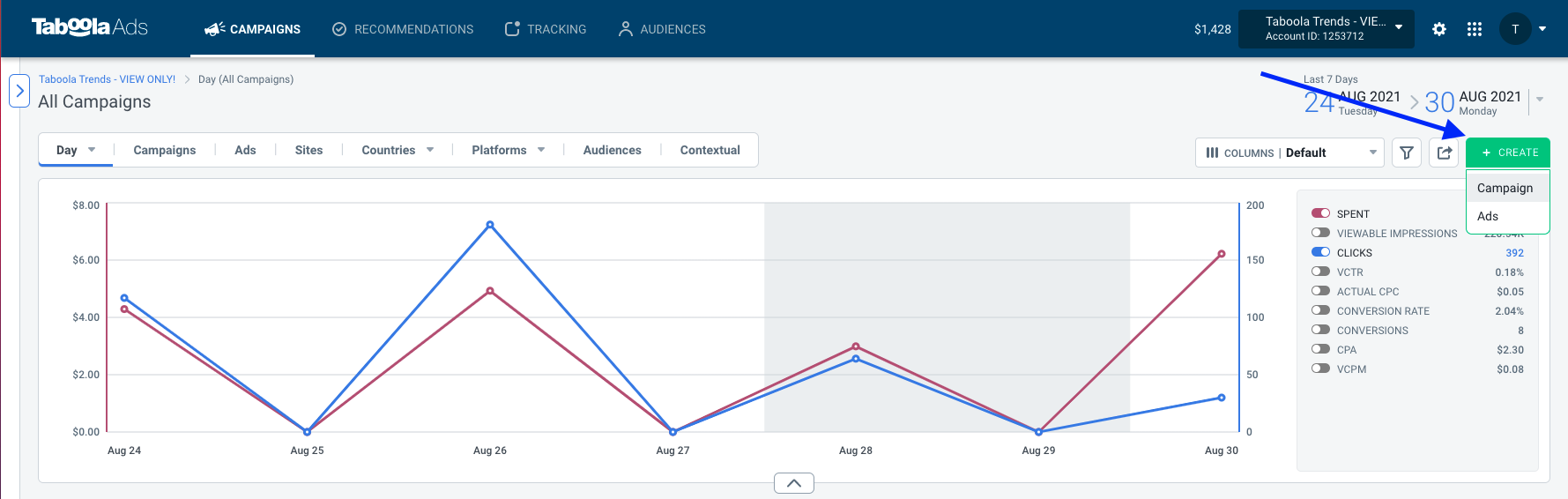
Task: Open the apps grid icon
Action: (x=1475, y=29)
